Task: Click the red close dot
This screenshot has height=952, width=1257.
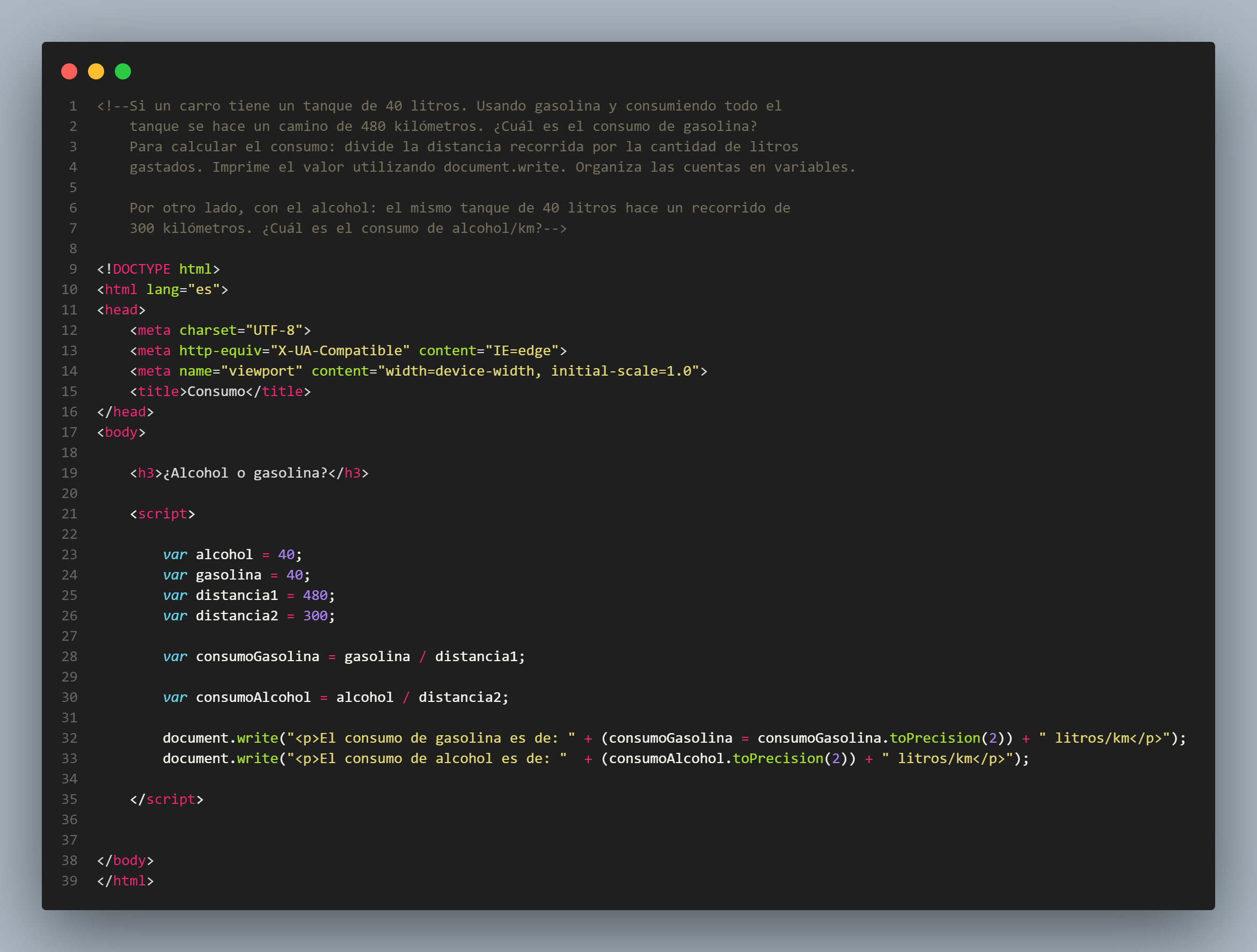Action: click(69, 71)
